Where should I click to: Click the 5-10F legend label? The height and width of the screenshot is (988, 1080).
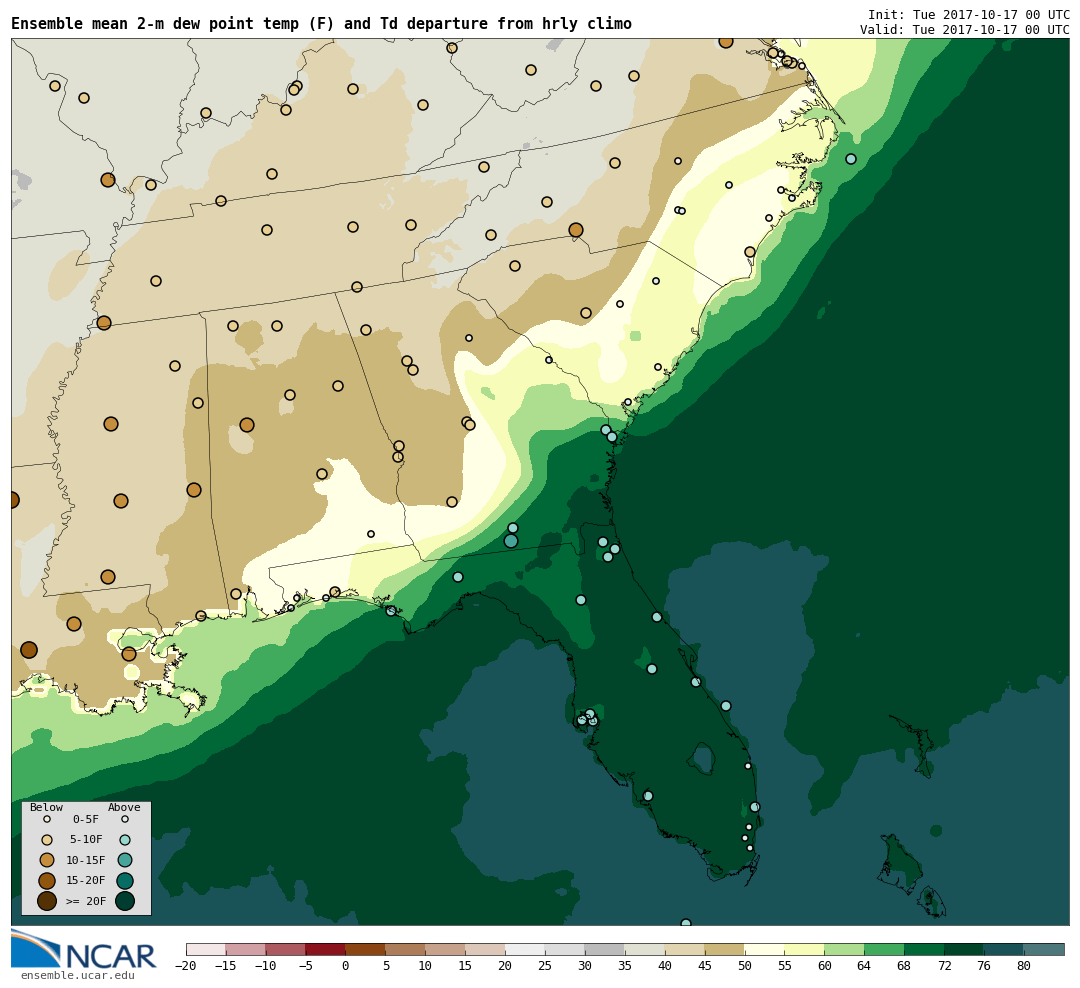(86, 840)
